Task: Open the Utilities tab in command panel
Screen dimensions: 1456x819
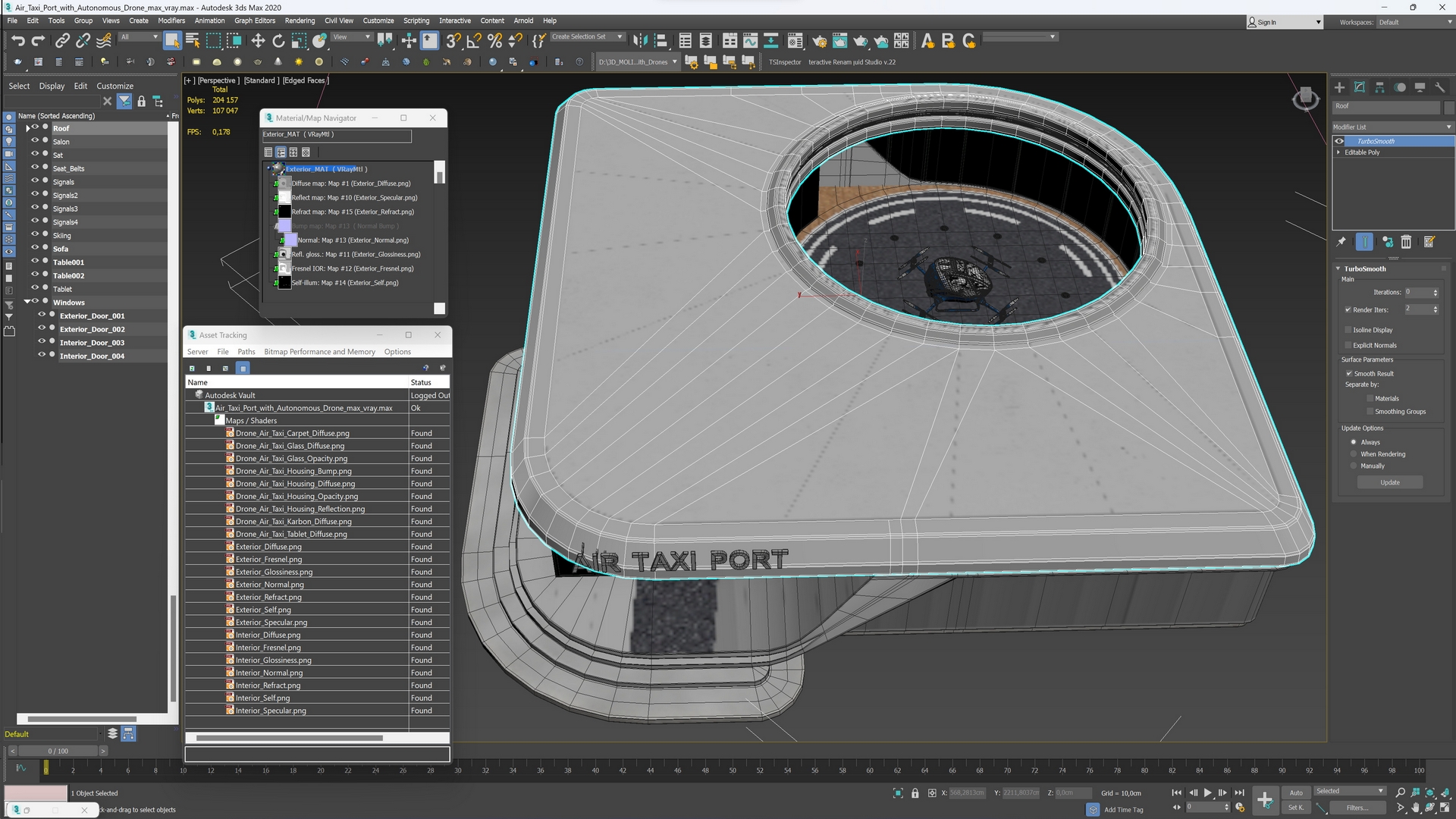Action: click(1440, 87)
